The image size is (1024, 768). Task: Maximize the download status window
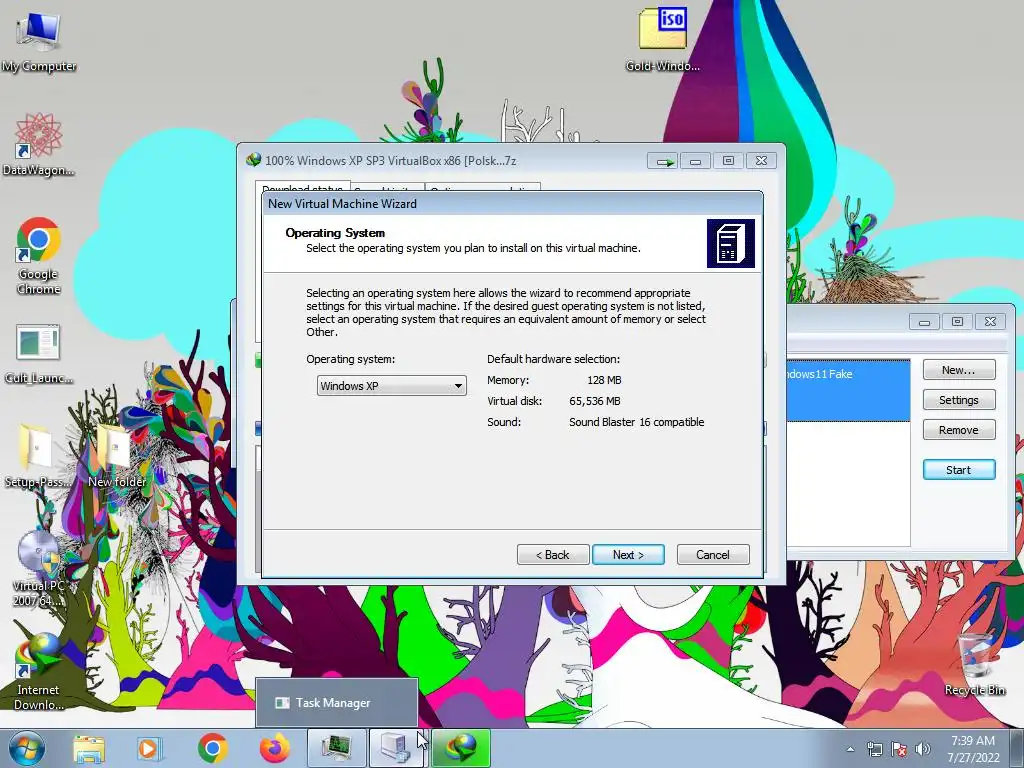[x=729, y=161]
